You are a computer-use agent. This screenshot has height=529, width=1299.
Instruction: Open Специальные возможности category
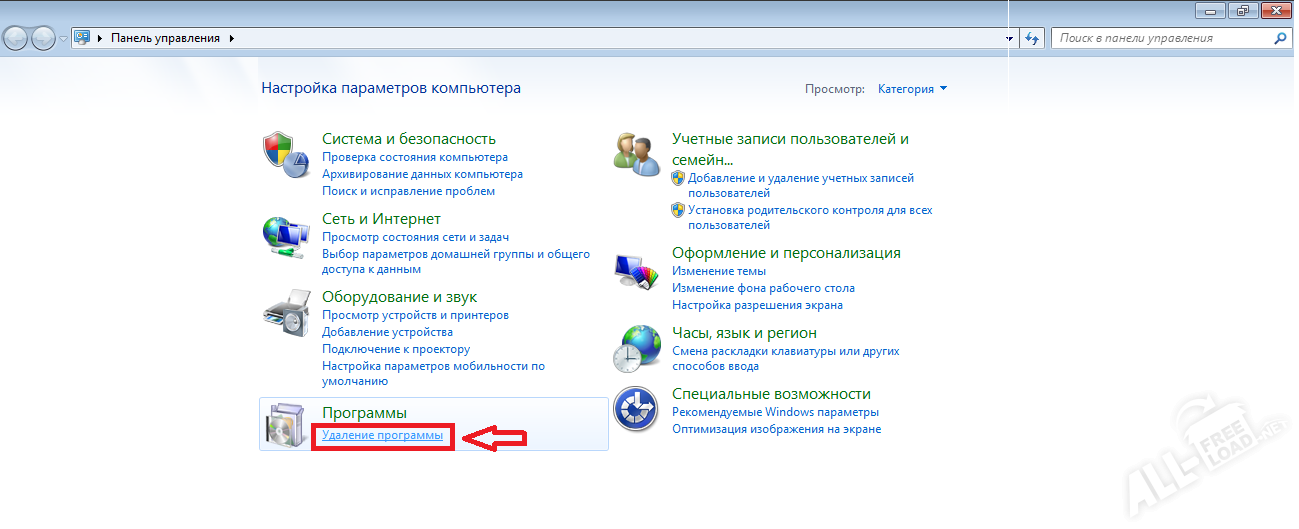coord(771,394)
